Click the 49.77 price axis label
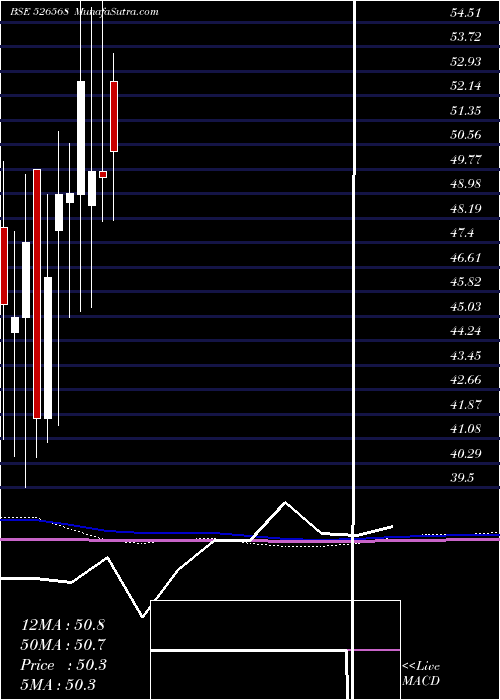Screen dimensions: 500x700 [466, 159]
